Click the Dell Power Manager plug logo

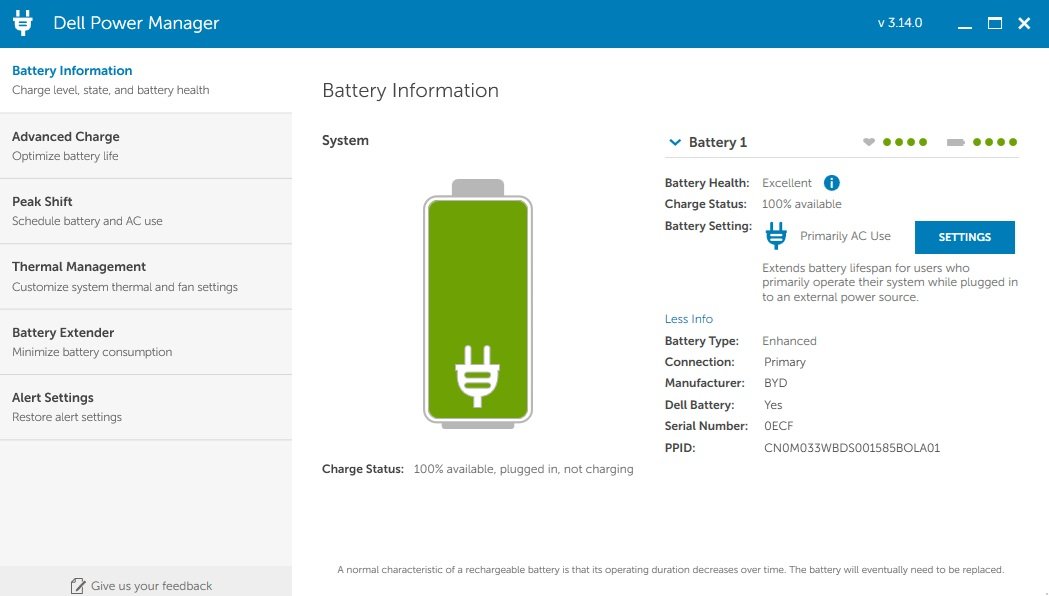[23, 23]
